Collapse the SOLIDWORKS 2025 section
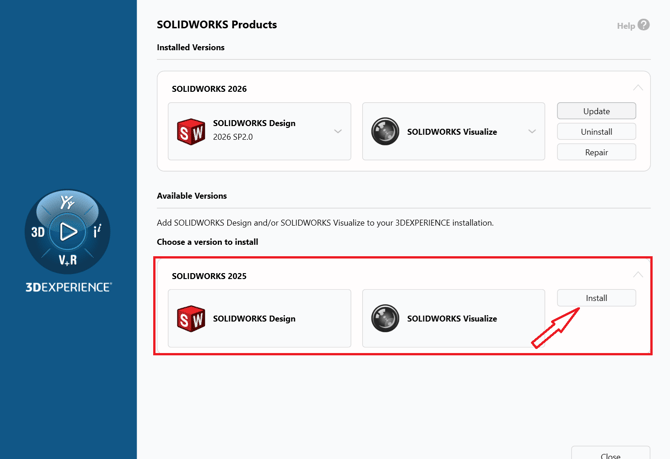670x459 pixels. click(638, 274)
